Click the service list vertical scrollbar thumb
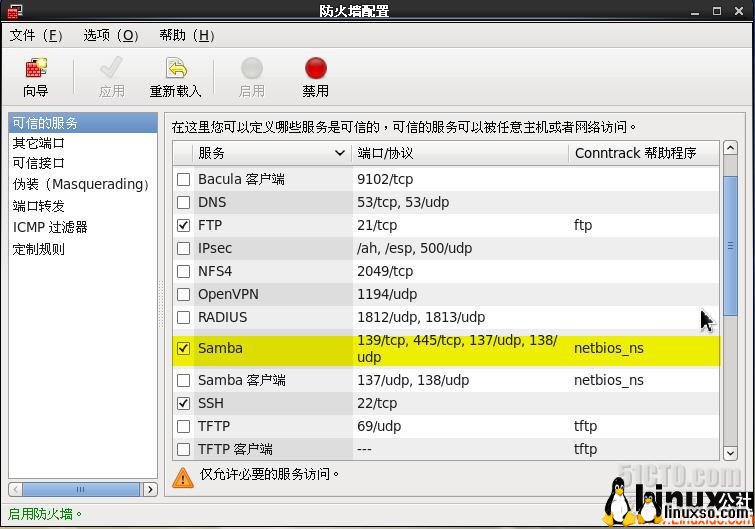 coord(730,246)
